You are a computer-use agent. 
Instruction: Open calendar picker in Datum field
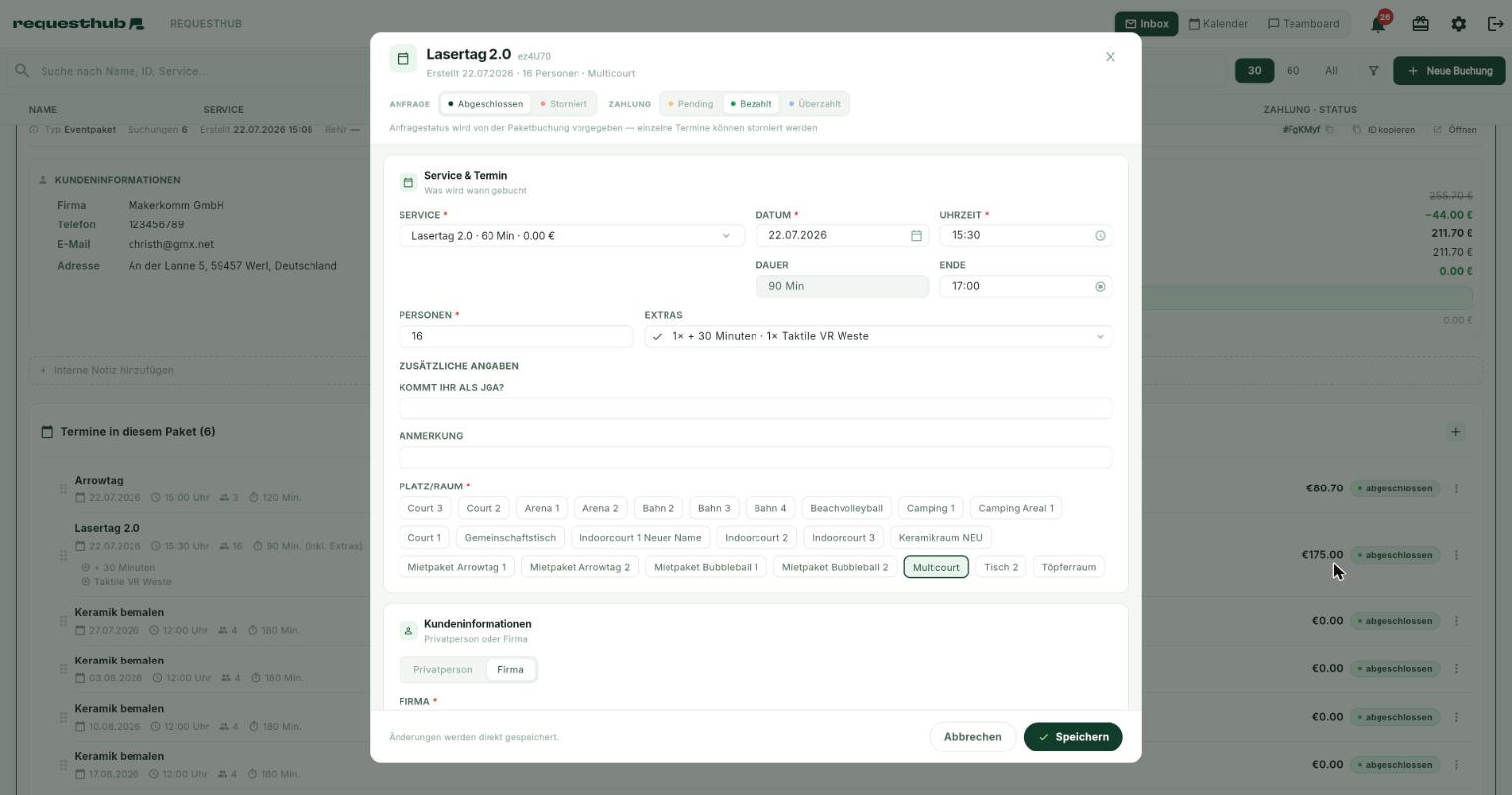(916, 235)
